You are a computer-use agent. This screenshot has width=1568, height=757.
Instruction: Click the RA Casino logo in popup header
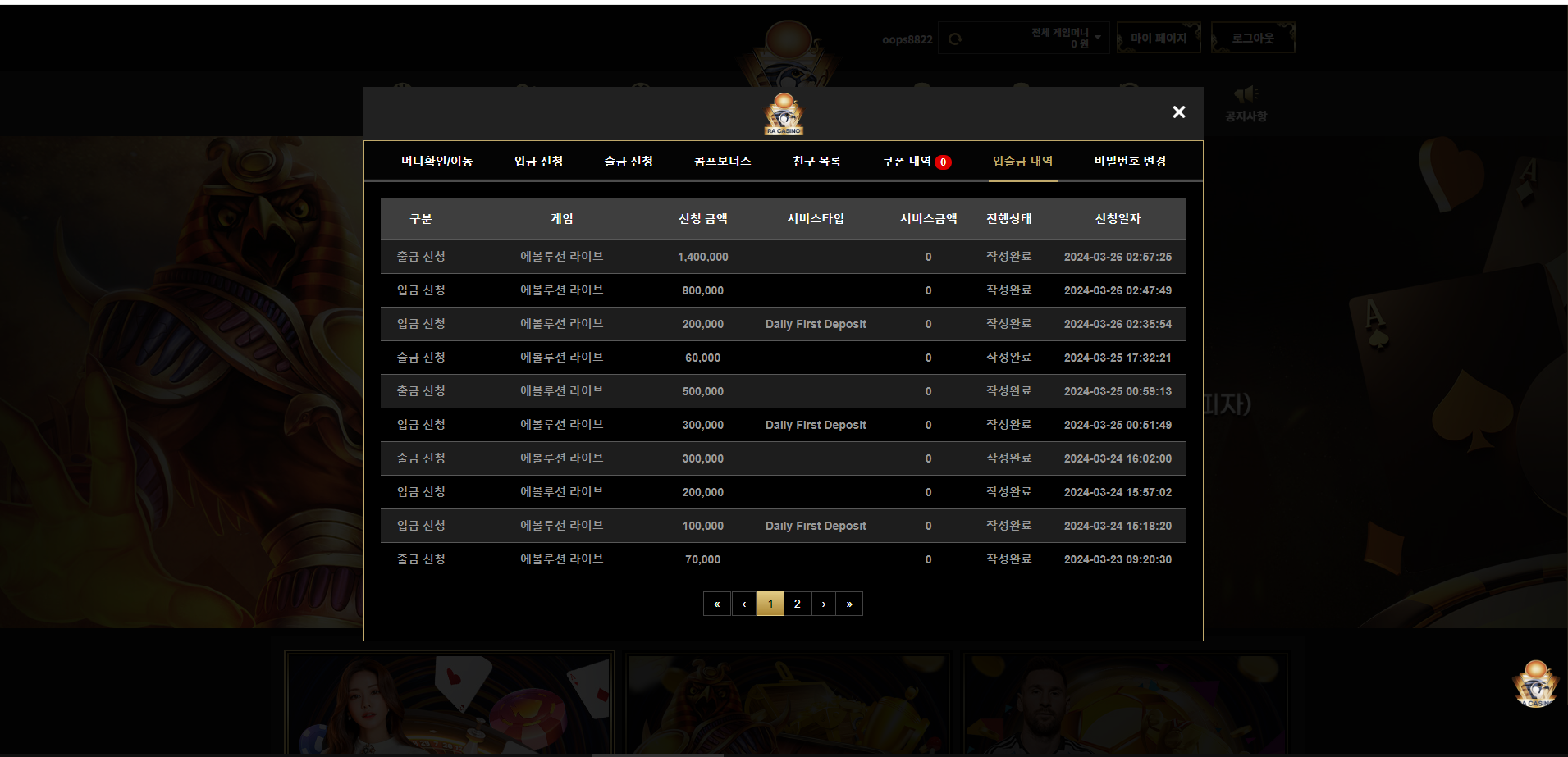pos(784,114)
